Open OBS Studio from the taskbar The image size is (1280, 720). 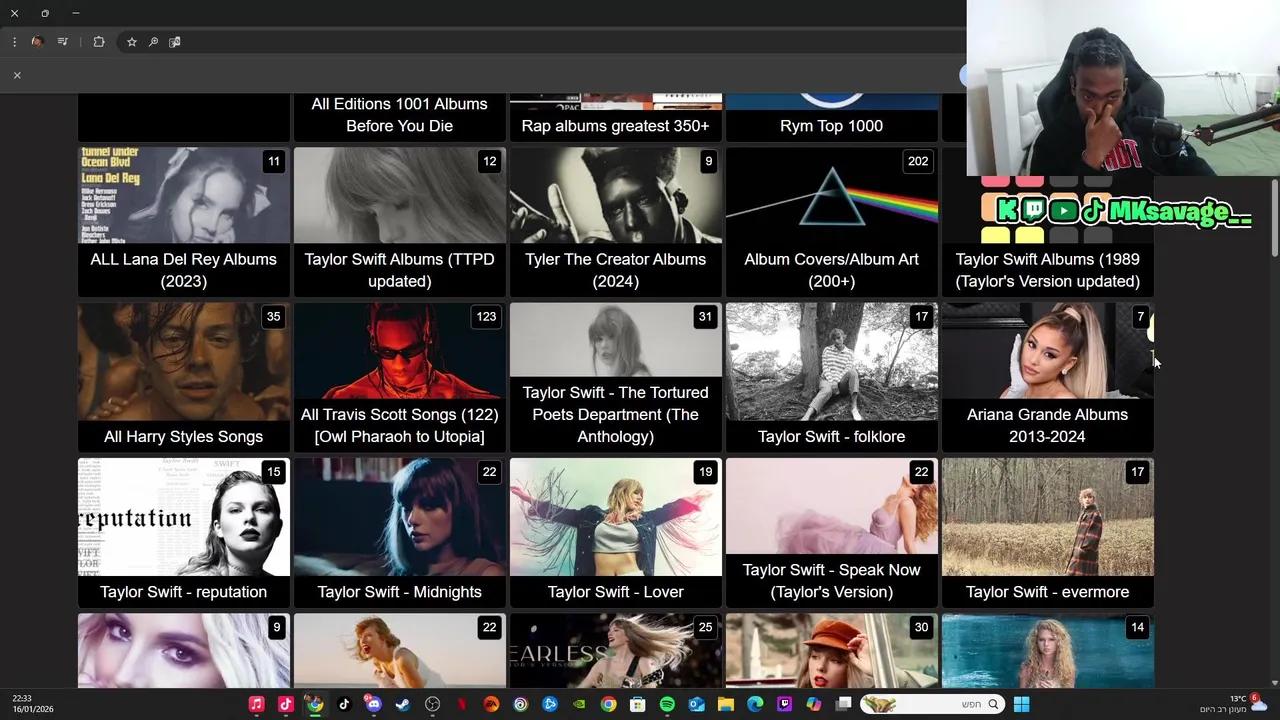[x=432, y=704]
